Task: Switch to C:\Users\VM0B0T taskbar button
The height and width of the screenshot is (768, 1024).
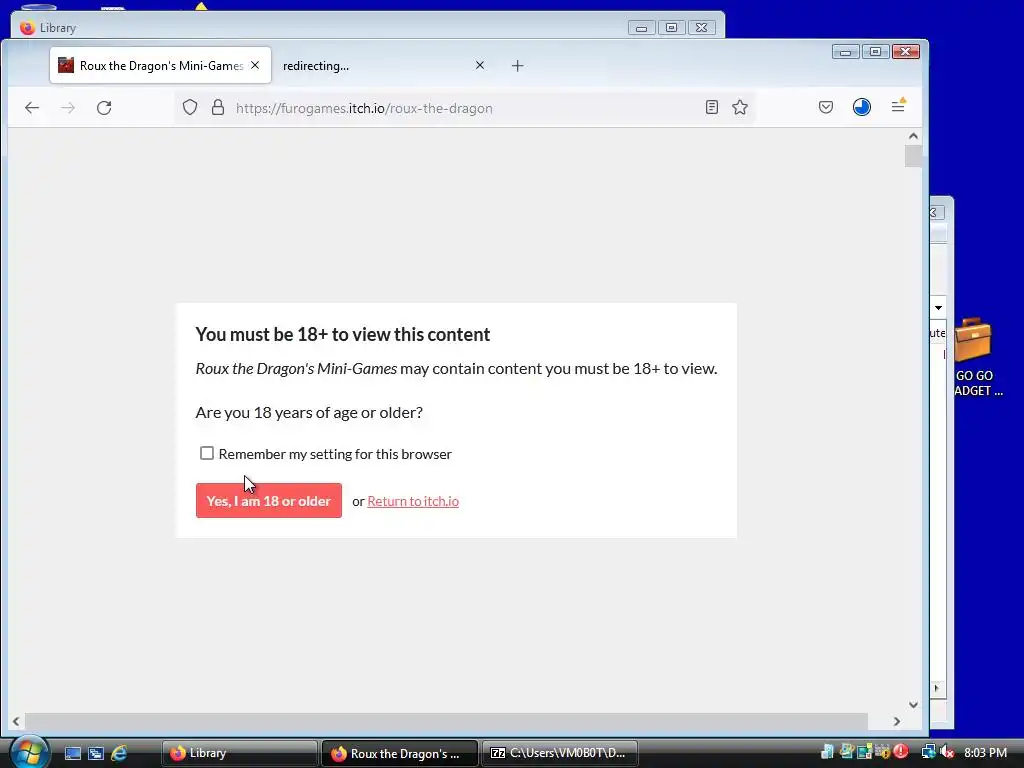Action: (560, 753)
